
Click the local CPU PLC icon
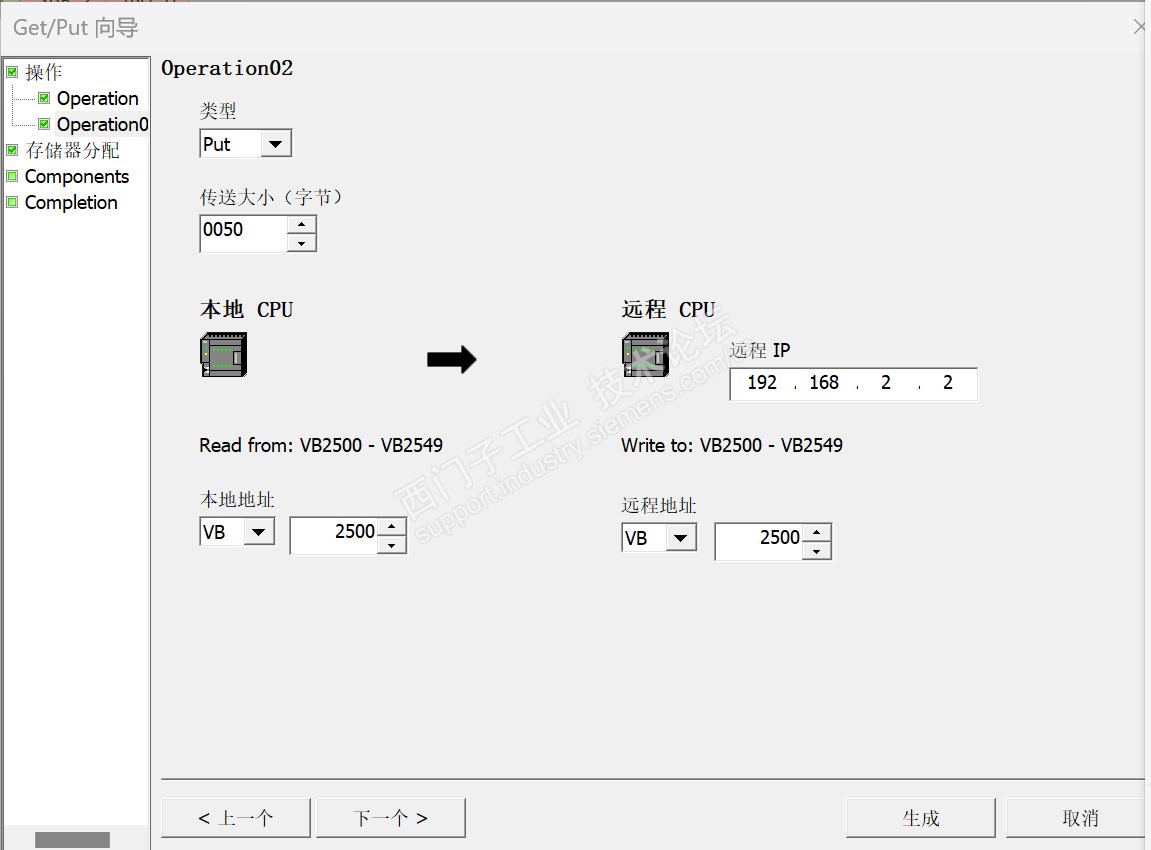click(x=223, y=354)
